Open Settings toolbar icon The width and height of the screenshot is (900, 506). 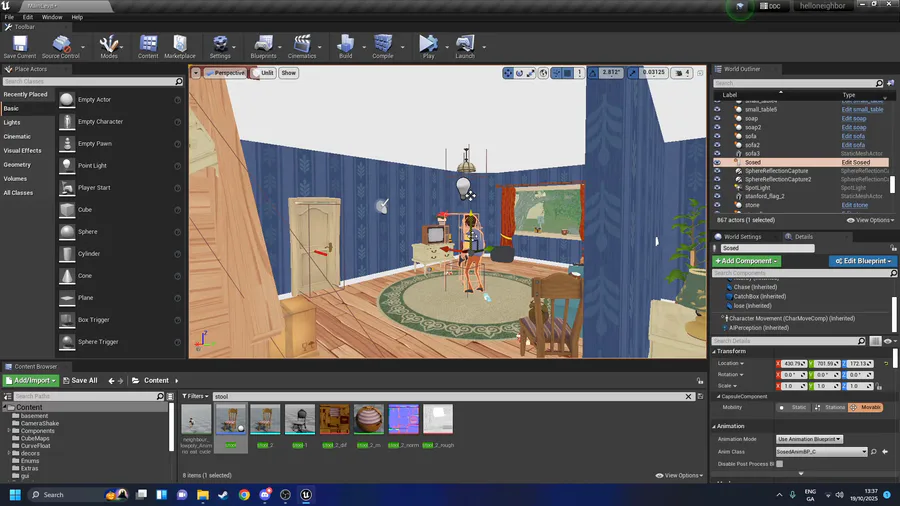[x=220, y=47]
